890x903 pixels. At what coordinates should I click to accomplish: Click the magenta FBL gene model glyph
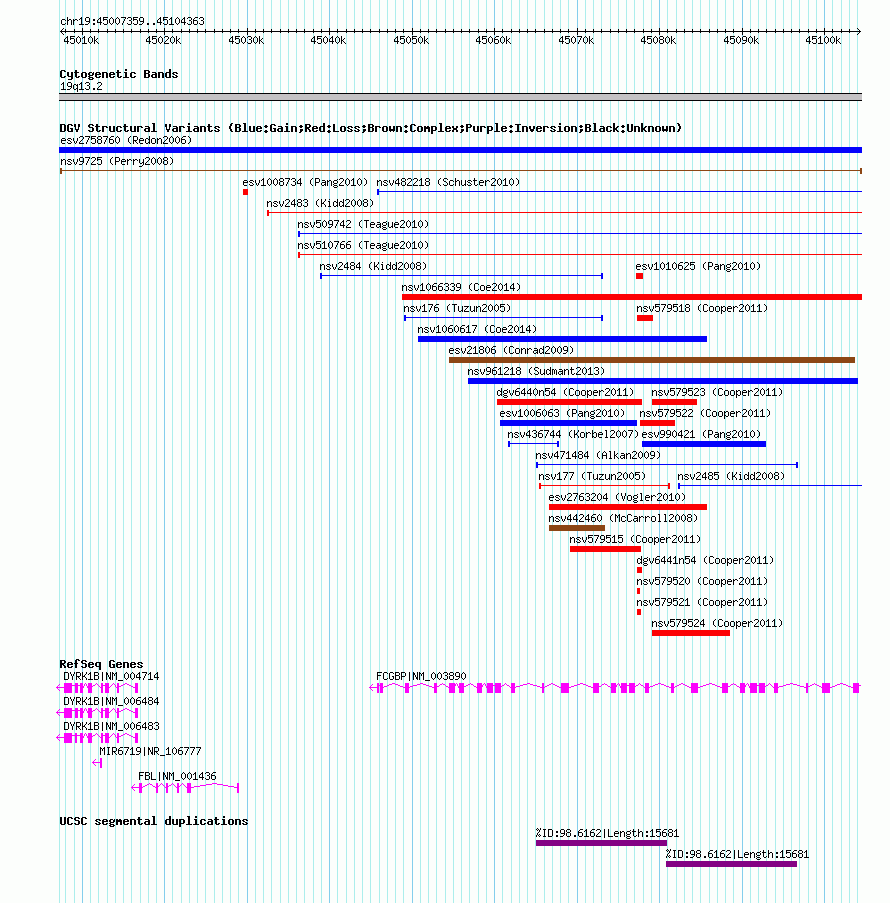click(185, 788)
